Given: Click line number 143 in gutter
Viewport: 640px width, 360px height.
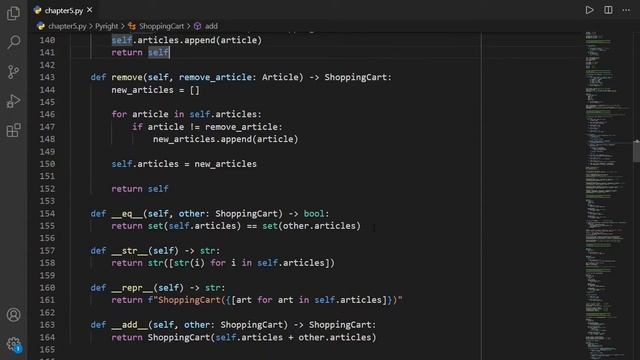Looking at the screenshot, I should coord(47,77).
